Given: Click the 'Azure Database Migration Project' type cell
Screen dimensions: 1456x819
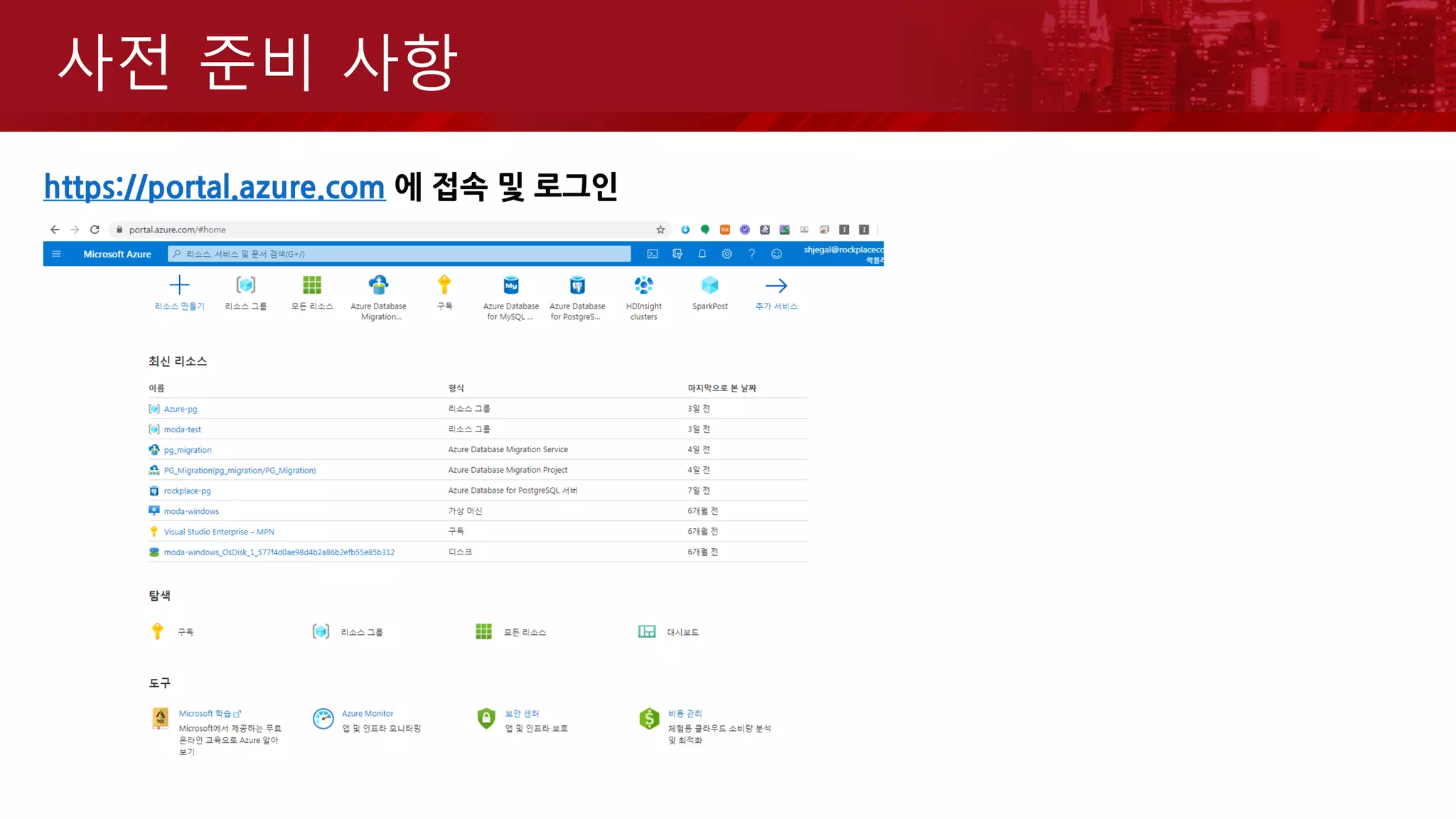Looking at the screenshot, I should point(508,470).
